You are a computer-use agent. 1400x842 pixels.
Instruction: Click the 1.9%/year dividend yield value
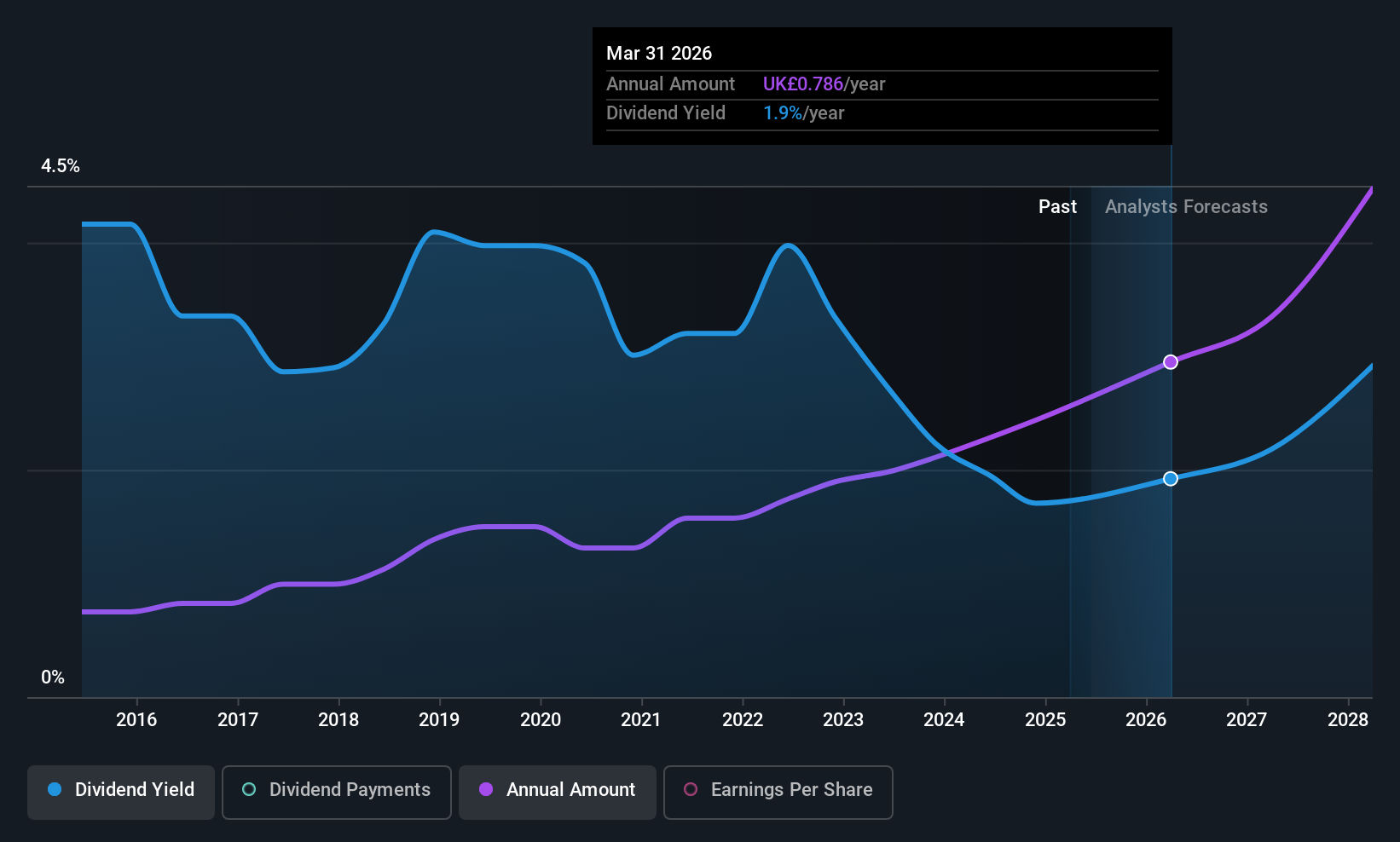coord(803,113)
